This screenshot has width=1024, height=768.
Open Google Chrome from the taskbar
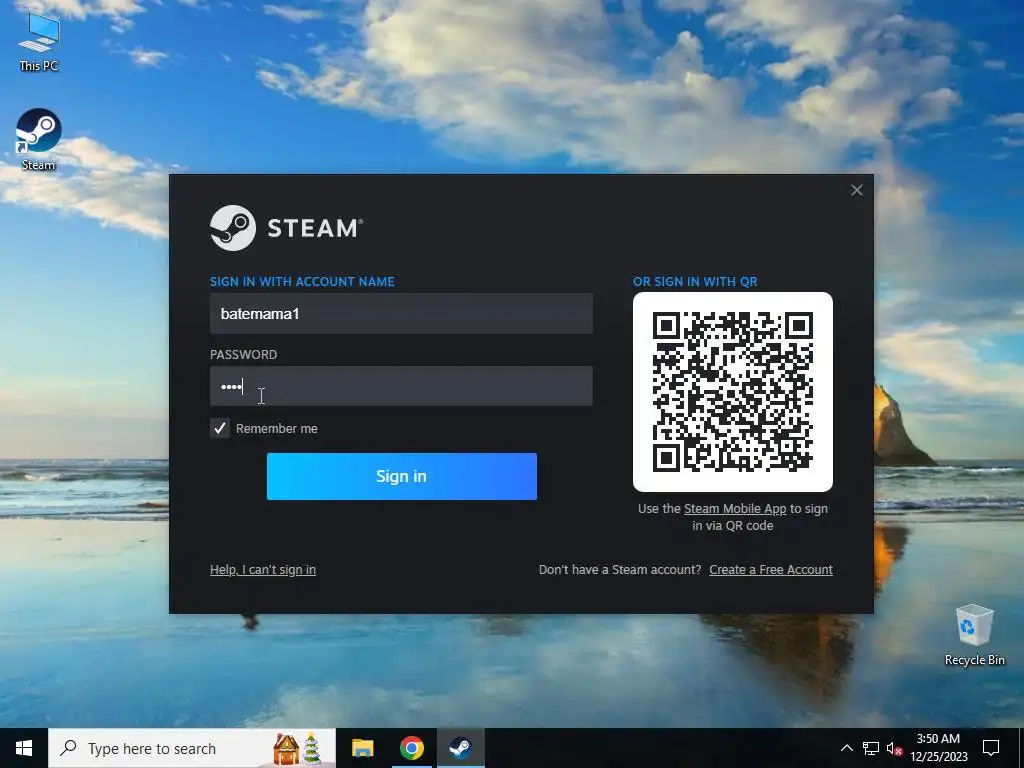tap(411, 748)
